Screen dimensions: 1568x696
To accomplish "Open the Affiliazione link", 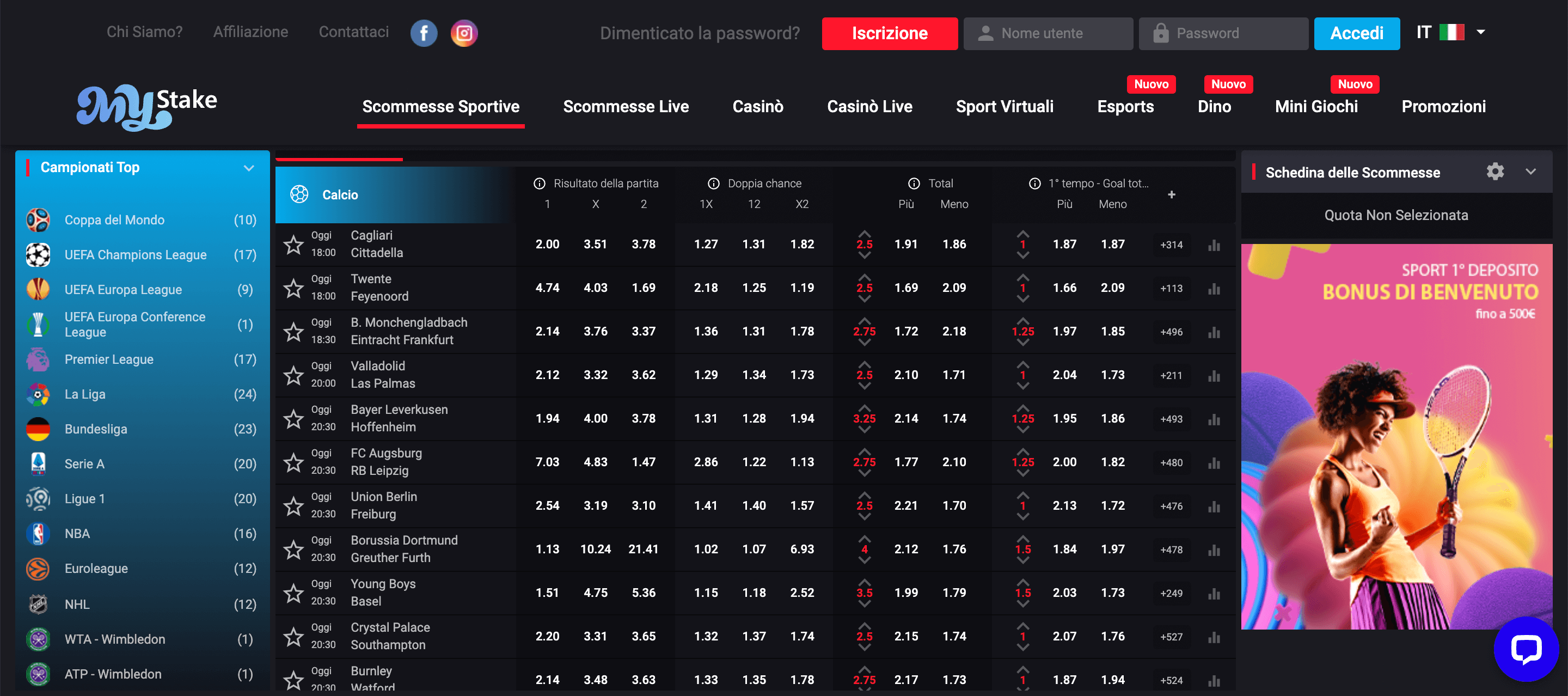I will click(250, 32).
